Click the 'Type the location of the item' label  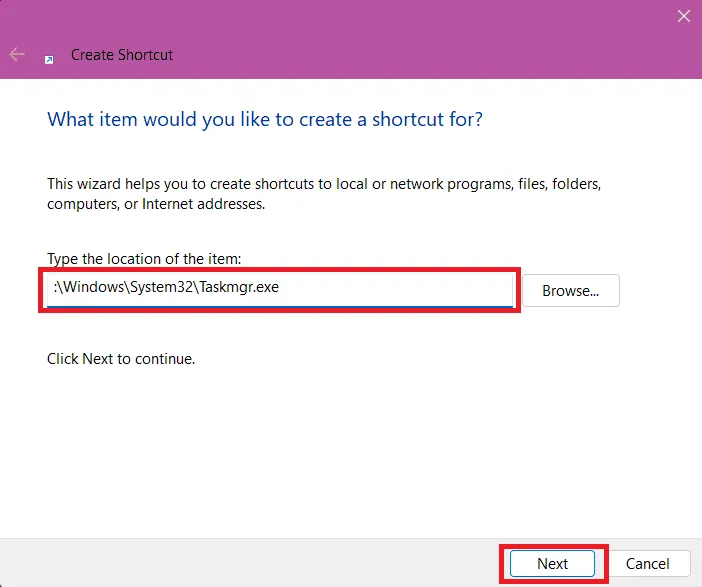144,260
